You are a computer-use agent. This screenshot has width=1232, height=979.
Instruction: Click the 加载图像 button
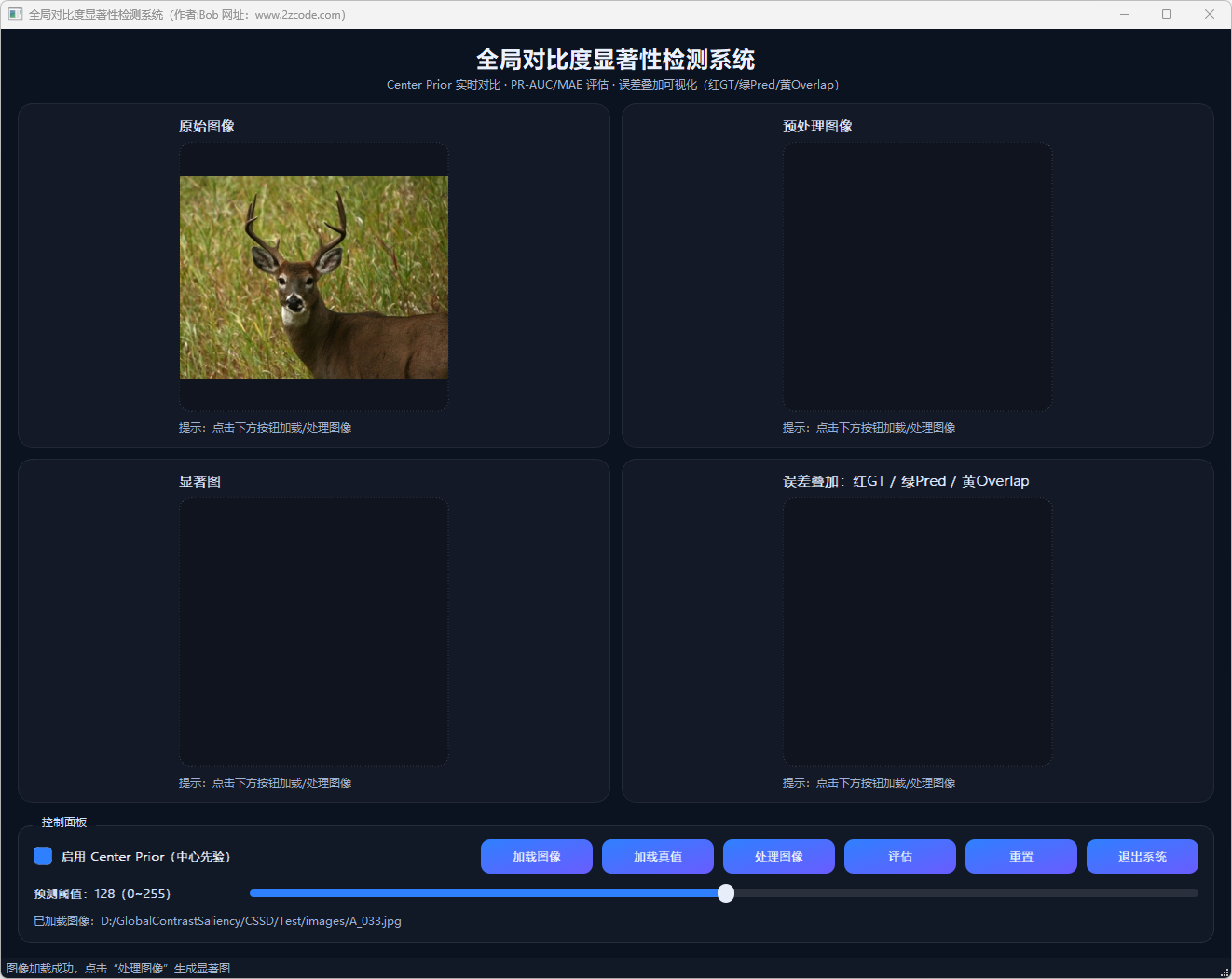[536, 856]
